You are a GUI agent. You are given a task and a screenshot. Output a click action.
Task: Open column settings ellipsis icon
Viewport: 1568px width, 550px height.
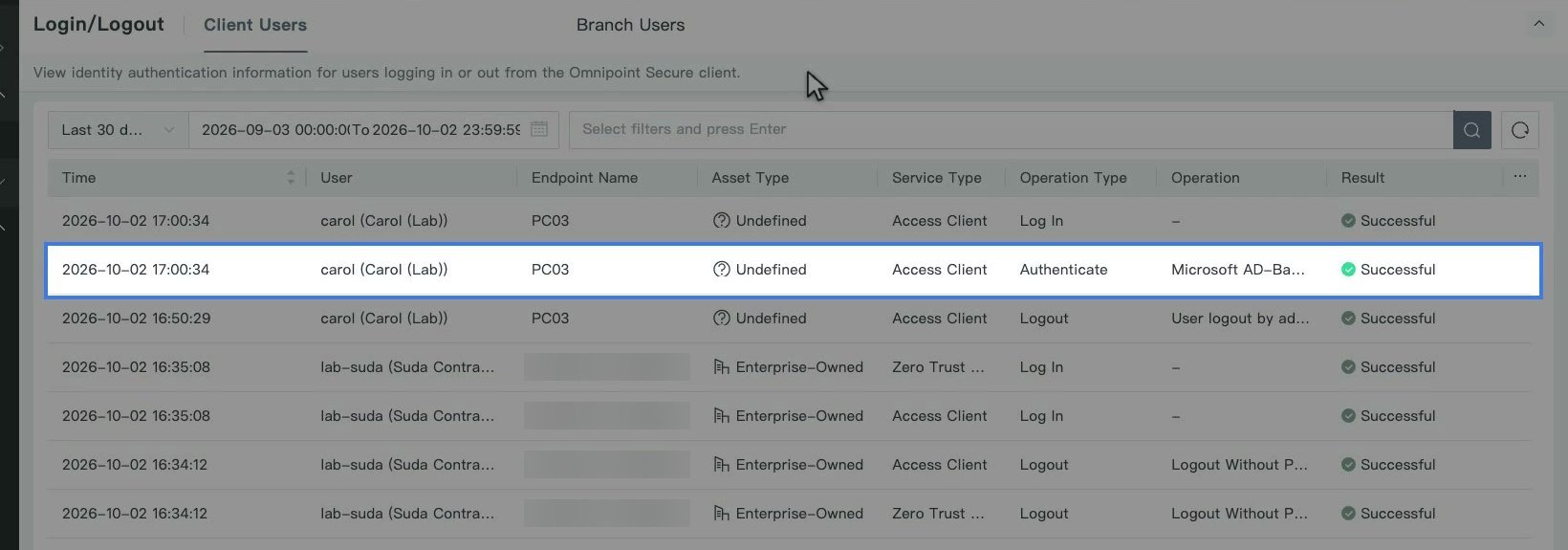1520,177
